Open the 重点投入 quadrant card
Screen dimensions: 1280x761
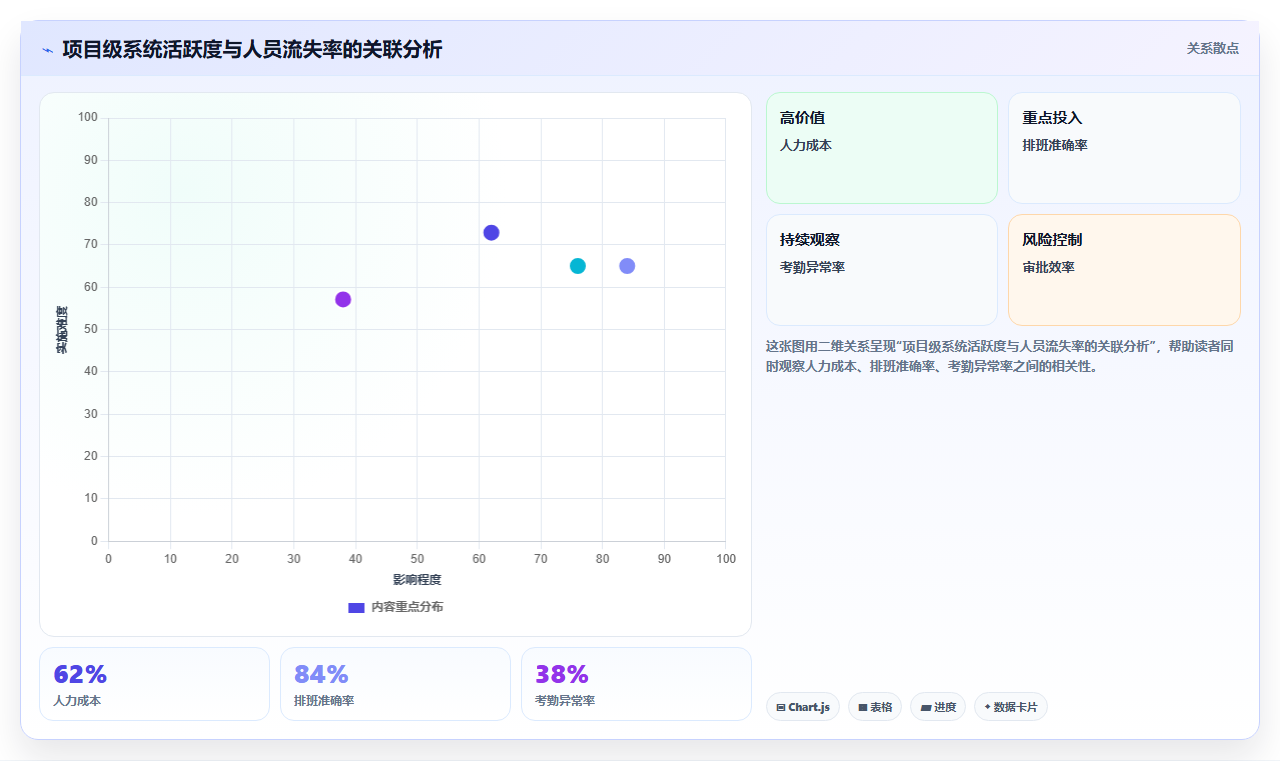(1124, 148)
